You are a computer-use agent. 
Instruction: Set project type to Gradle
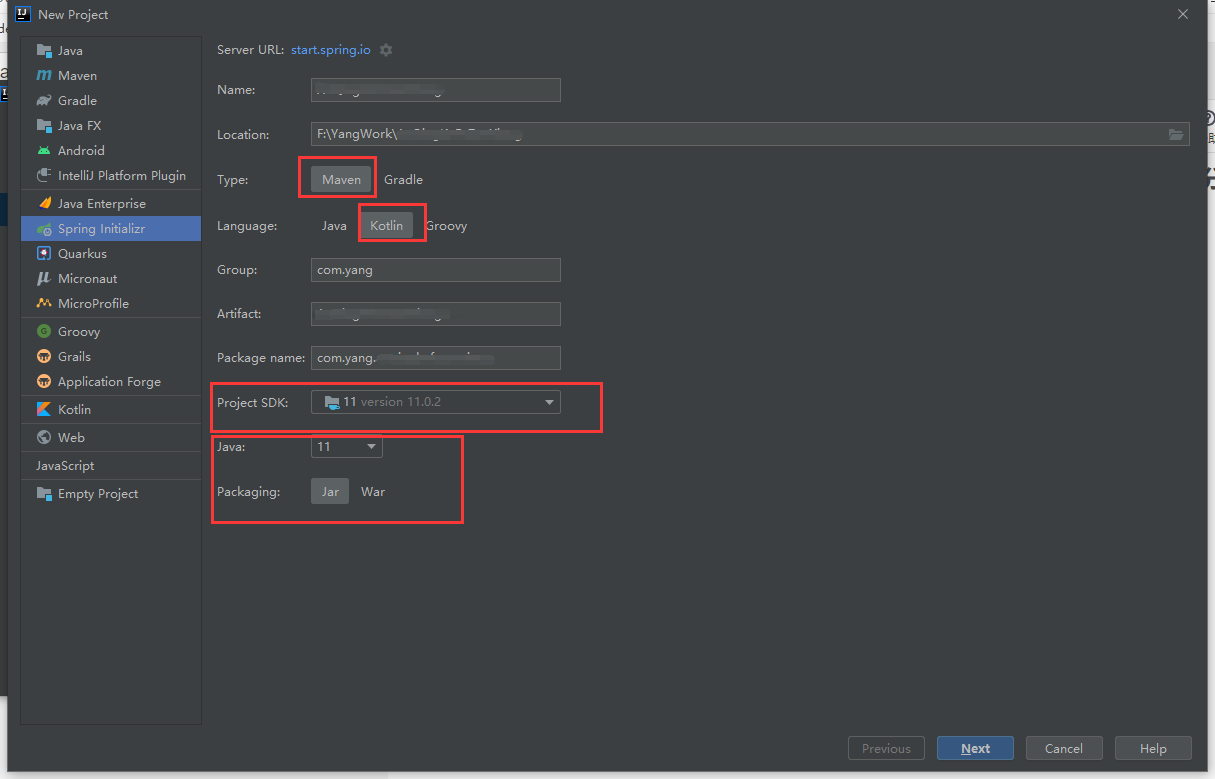point(403,179)
